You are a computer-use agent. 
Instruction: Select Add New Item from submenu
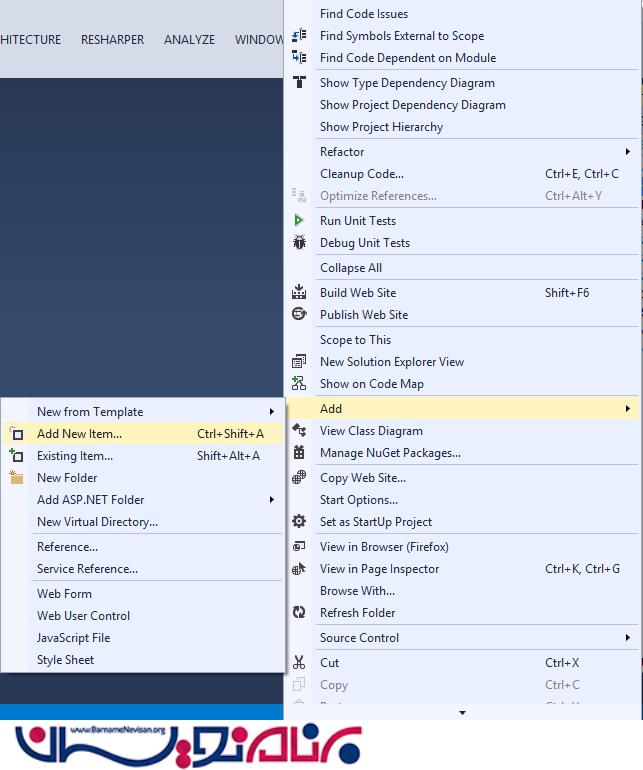(x=80, y=434)
